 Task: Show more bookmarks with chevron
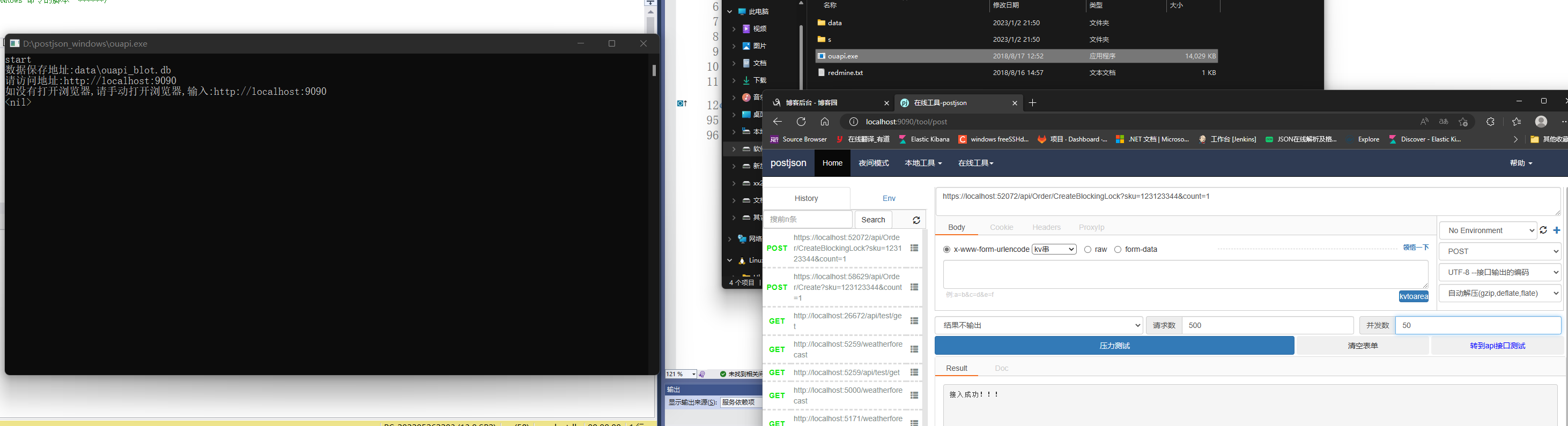pos(1515,139)
